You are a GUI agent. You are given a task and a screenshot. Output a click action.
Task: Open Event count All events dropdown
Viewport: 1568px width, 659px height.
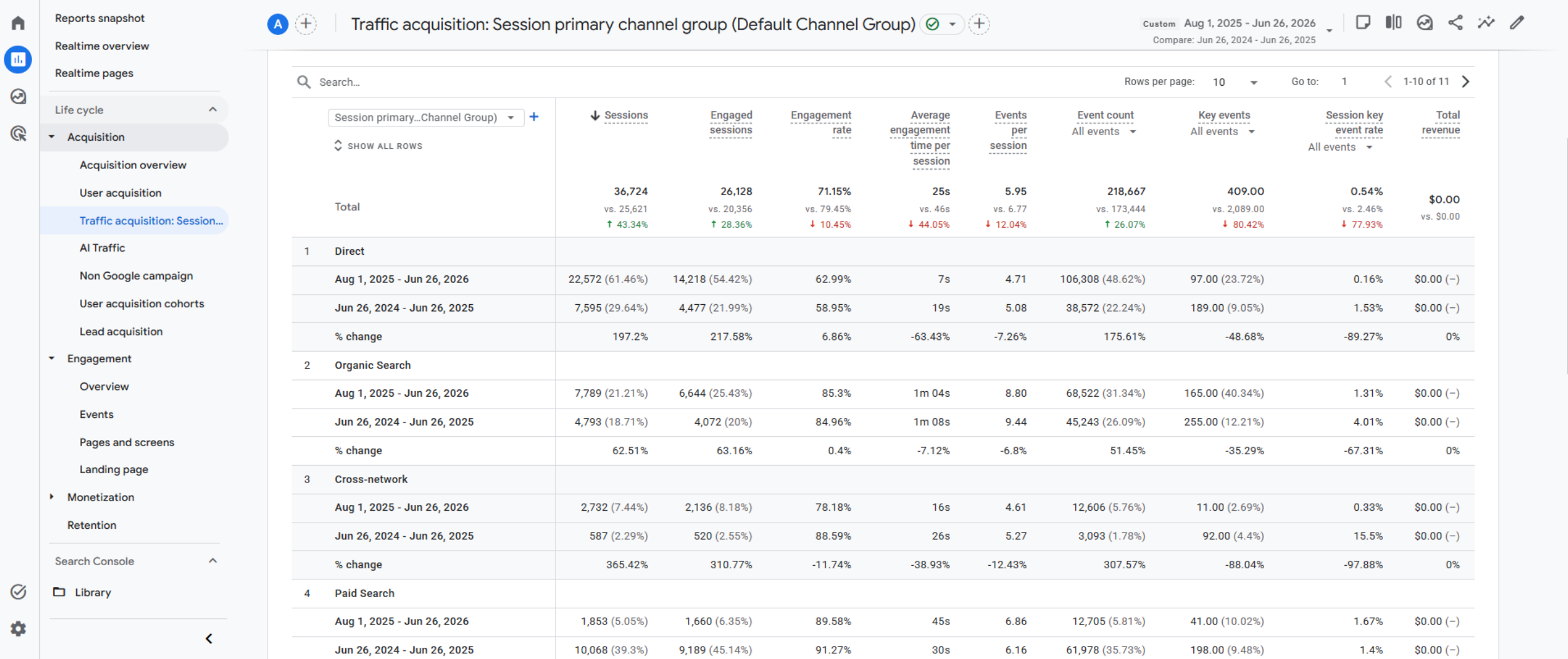coord(1103,131)
